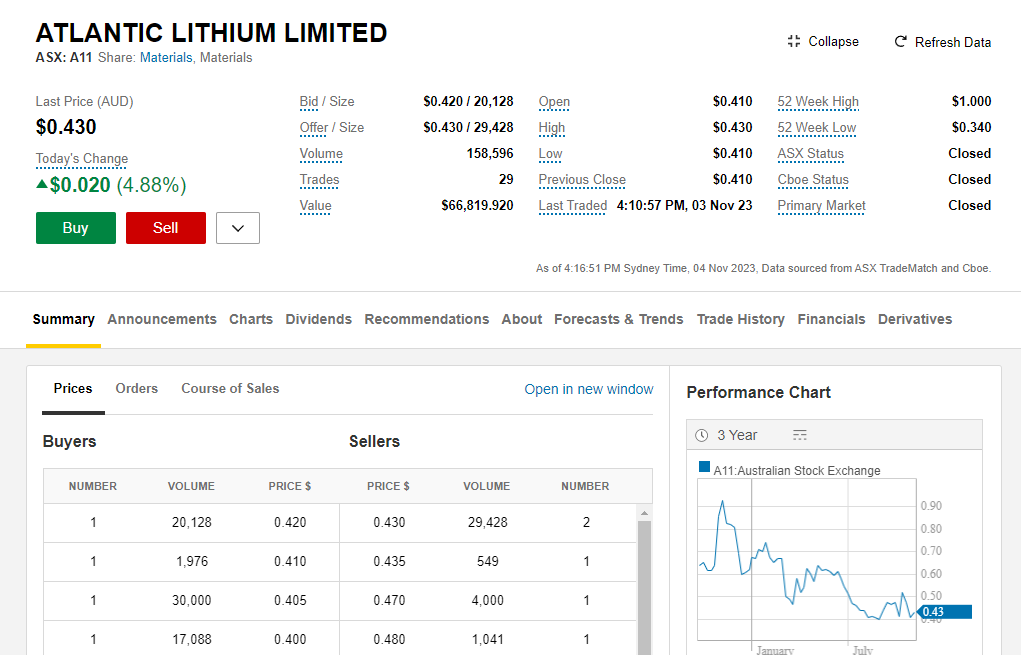Switch to the Derivatives tab
This screenshot has width=1021, height=655.
[915, 319]
